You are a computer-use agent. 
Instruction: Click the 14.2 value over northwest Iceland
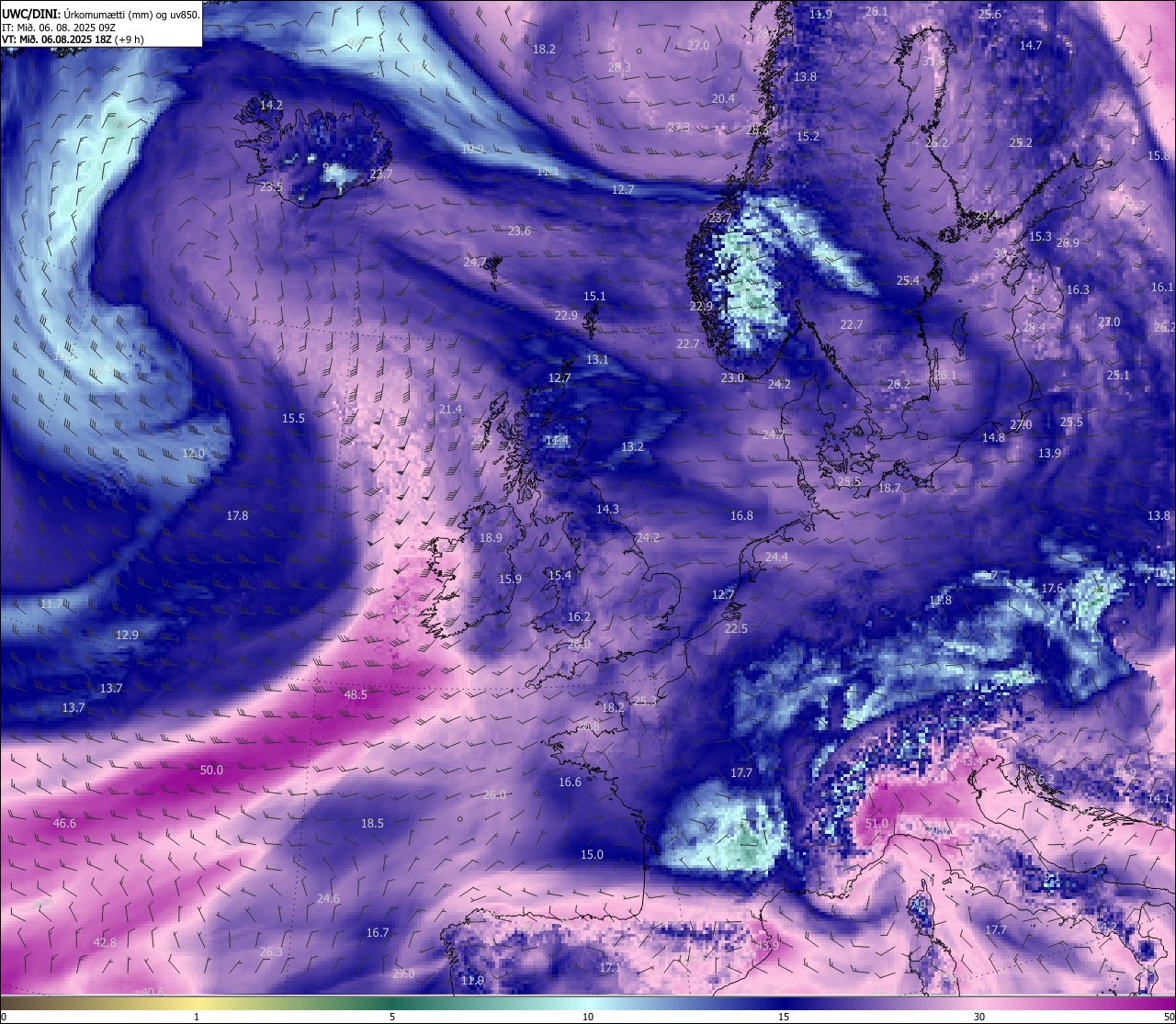(271, 106)
